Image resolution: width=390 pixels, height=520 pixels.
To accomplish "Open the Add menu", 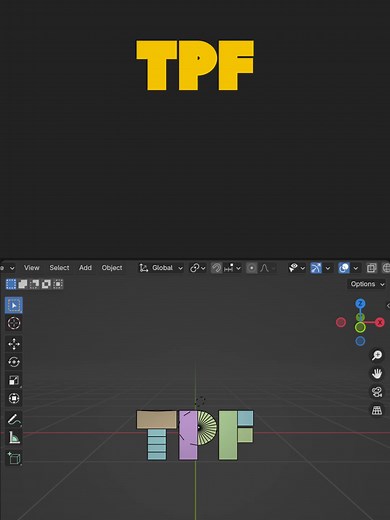I will click(x=85, y=268).
